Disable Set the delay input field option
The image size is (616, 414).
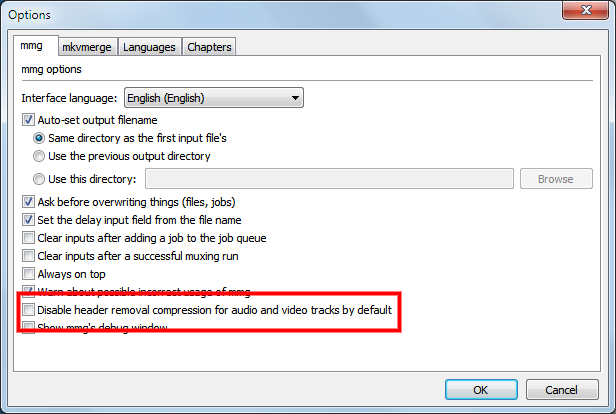(28, 220)
